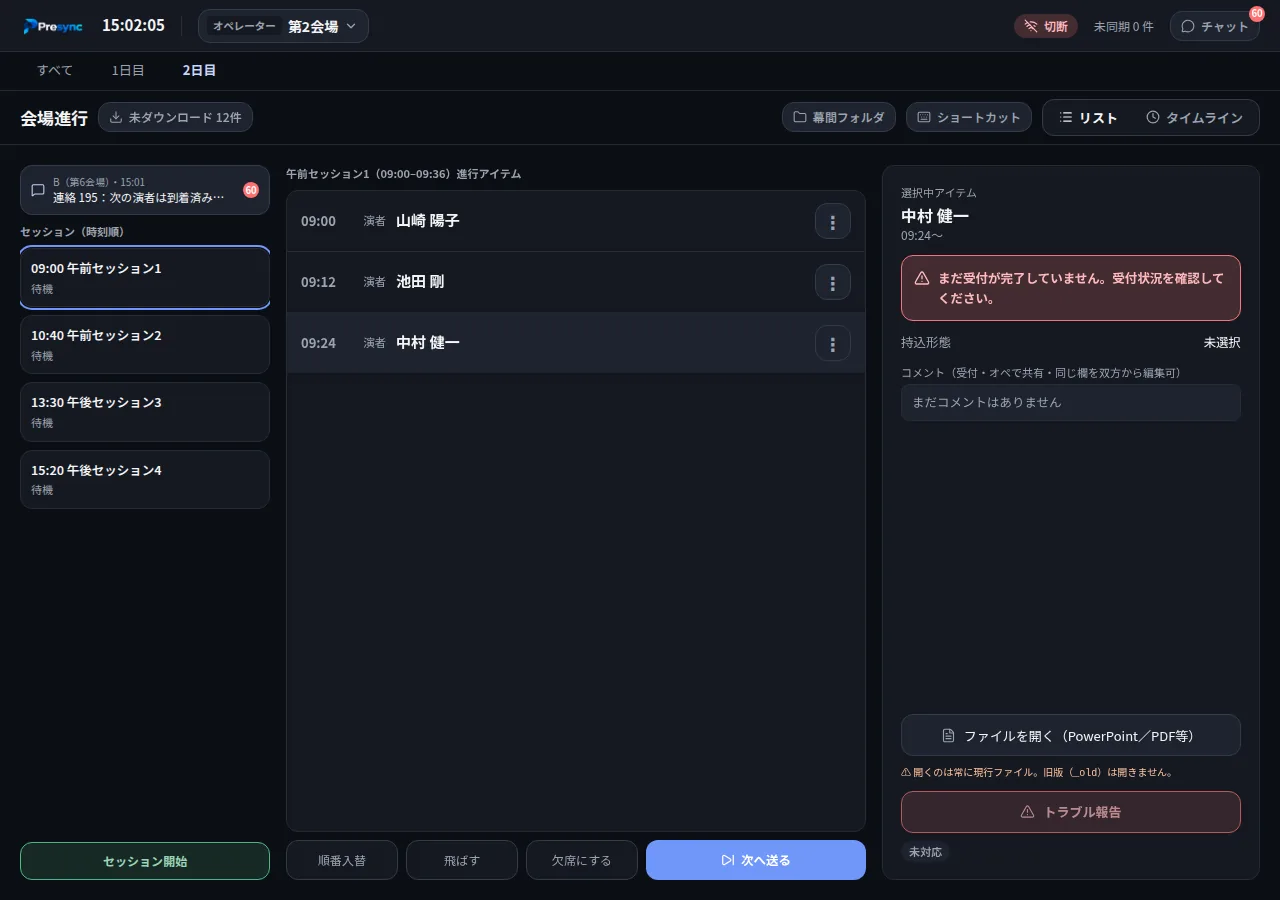Image resolution: width=1280 pixels, height=900 pixels.
Task: Click the Presync logo
Action: [53, 26]
